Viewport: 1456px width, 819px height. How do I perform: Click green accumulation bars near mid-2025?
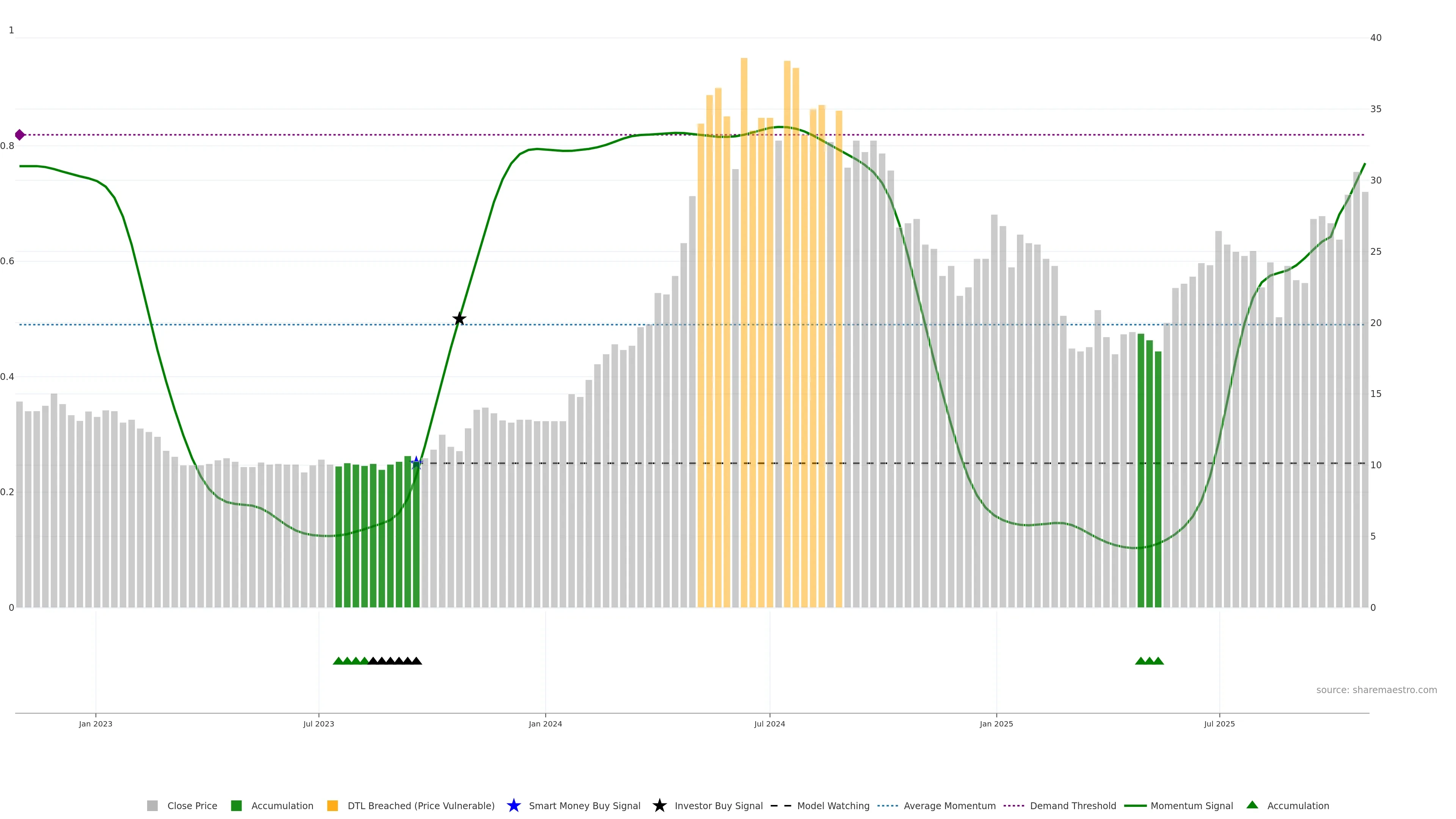click(1149, 480)
